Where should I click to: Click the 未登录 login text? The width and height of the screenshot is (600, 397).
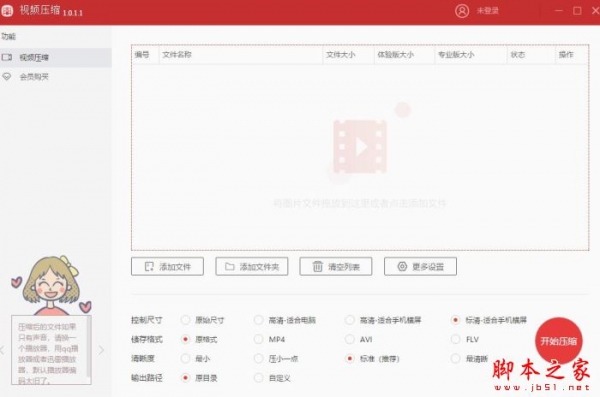click(x=488, y=11)
